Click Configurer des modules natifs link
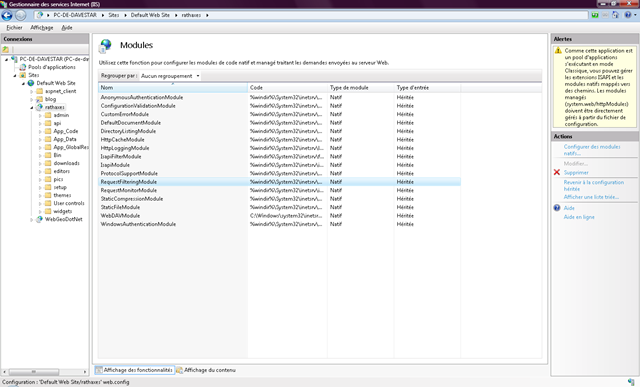This screenshot has height=387, width=640. (592, 150)
